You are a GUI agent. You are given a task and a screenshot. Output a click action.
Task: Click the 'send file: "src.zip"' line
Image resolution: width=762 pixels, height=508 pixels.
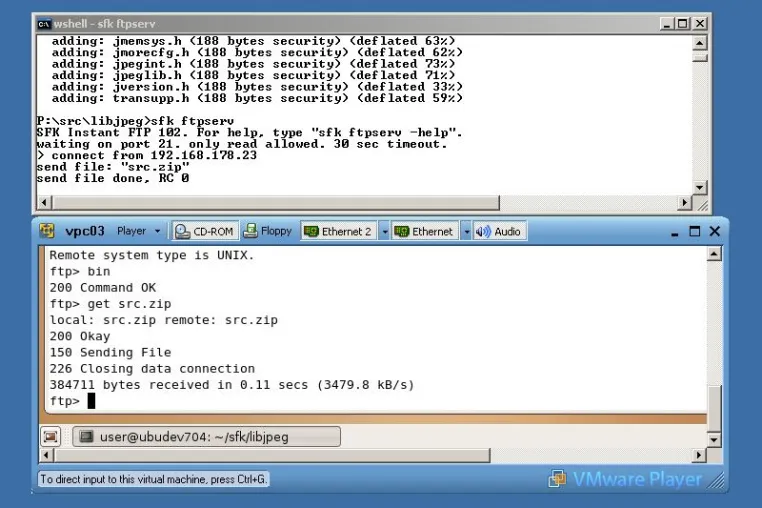(x=113, y=167)
